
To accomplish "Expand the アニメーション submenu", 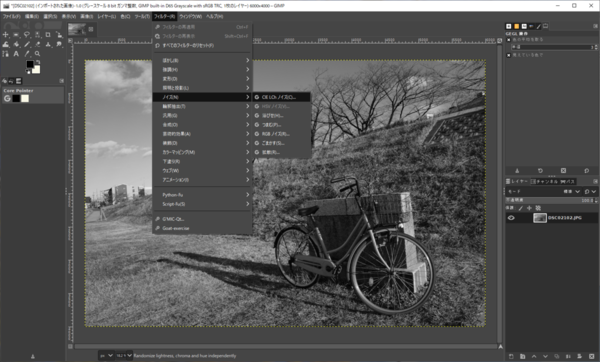I will 202,180.
